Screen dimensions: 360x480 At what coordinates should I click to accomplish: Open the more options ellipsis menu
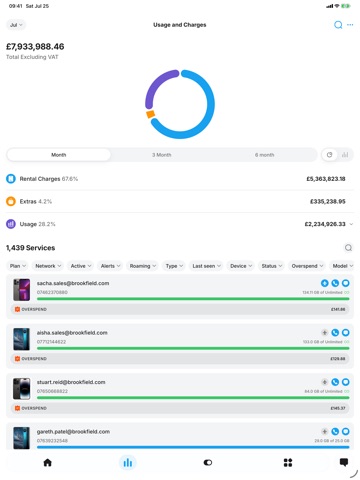[x=350, y=25]
